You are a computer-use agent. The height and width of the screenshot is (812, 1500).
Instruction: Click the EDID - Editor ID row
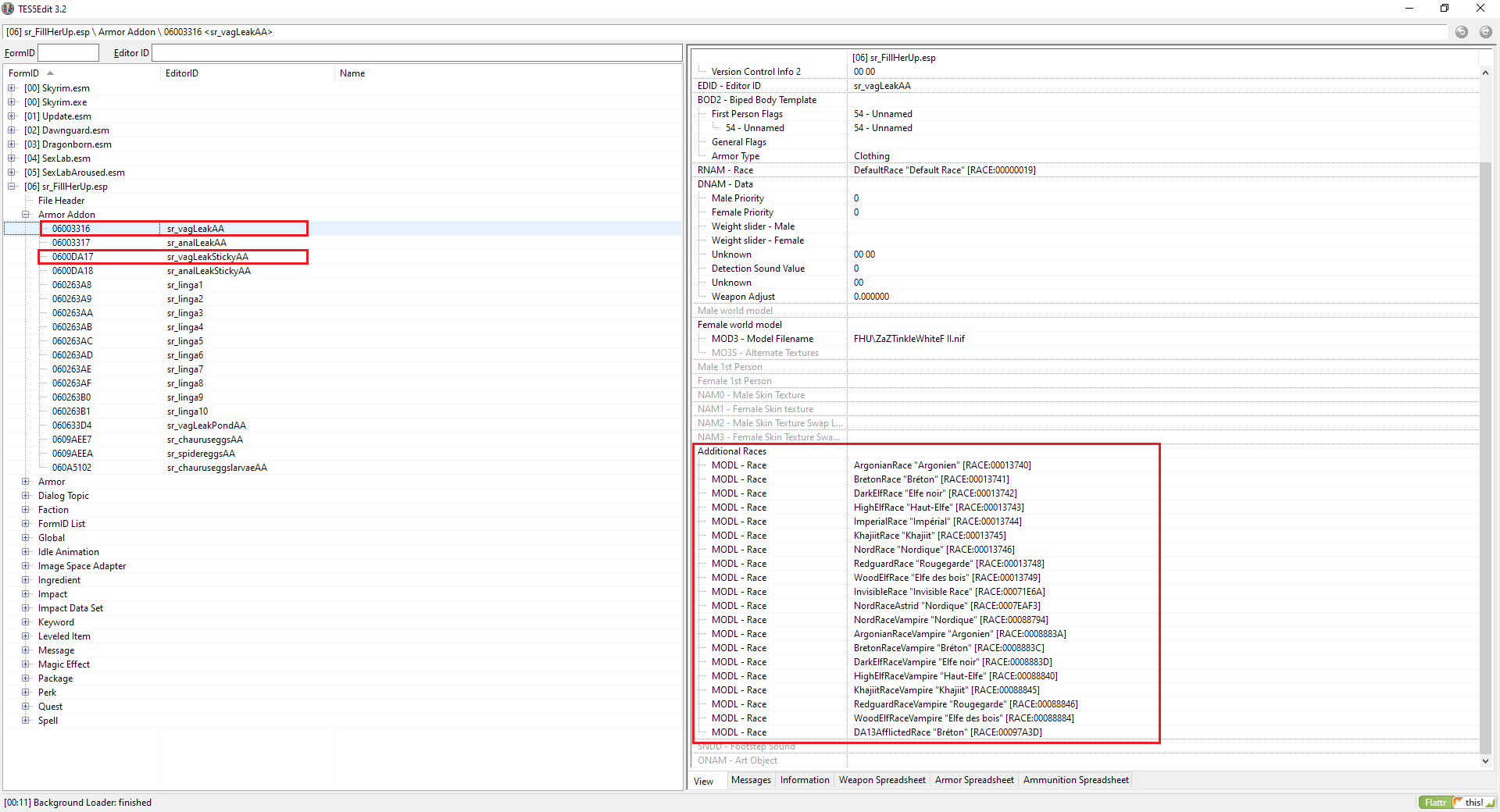pos(1086,86)
